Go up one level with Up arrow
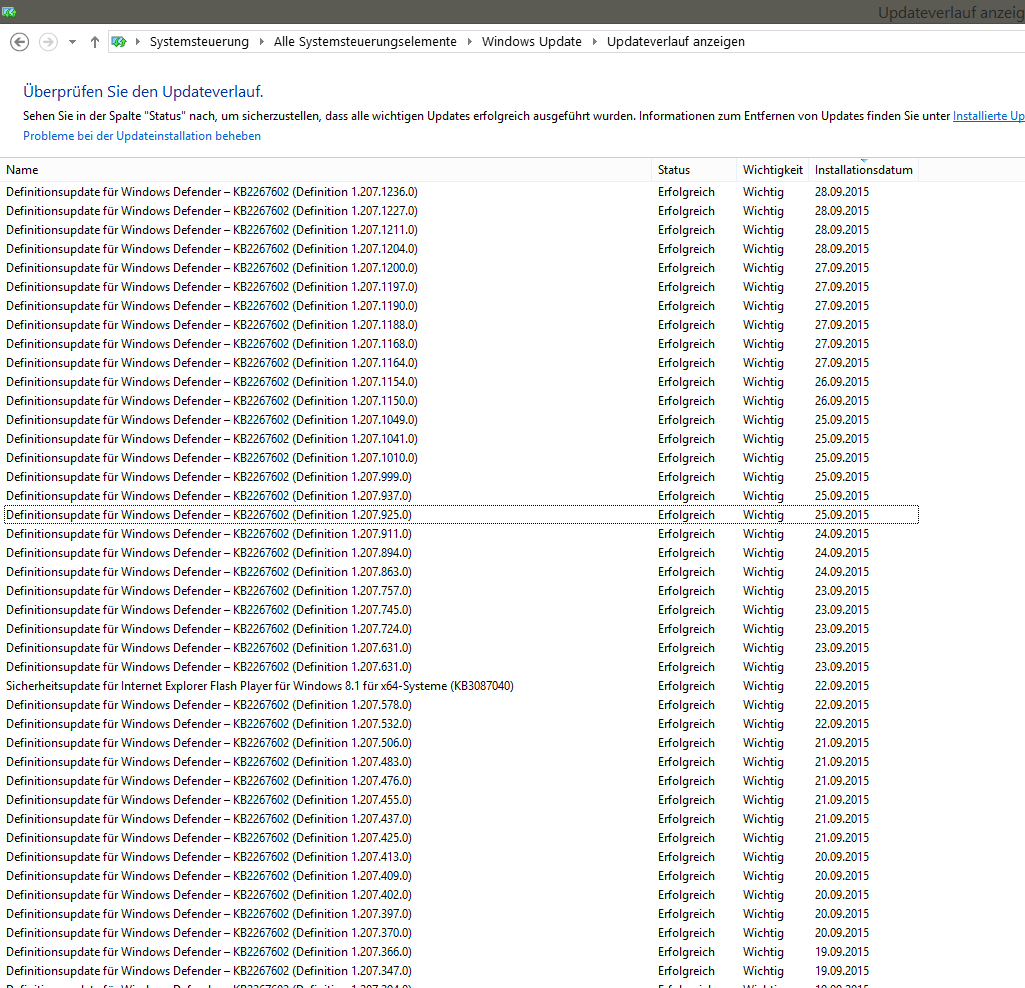1025x988 pixels. pos(95,42)
